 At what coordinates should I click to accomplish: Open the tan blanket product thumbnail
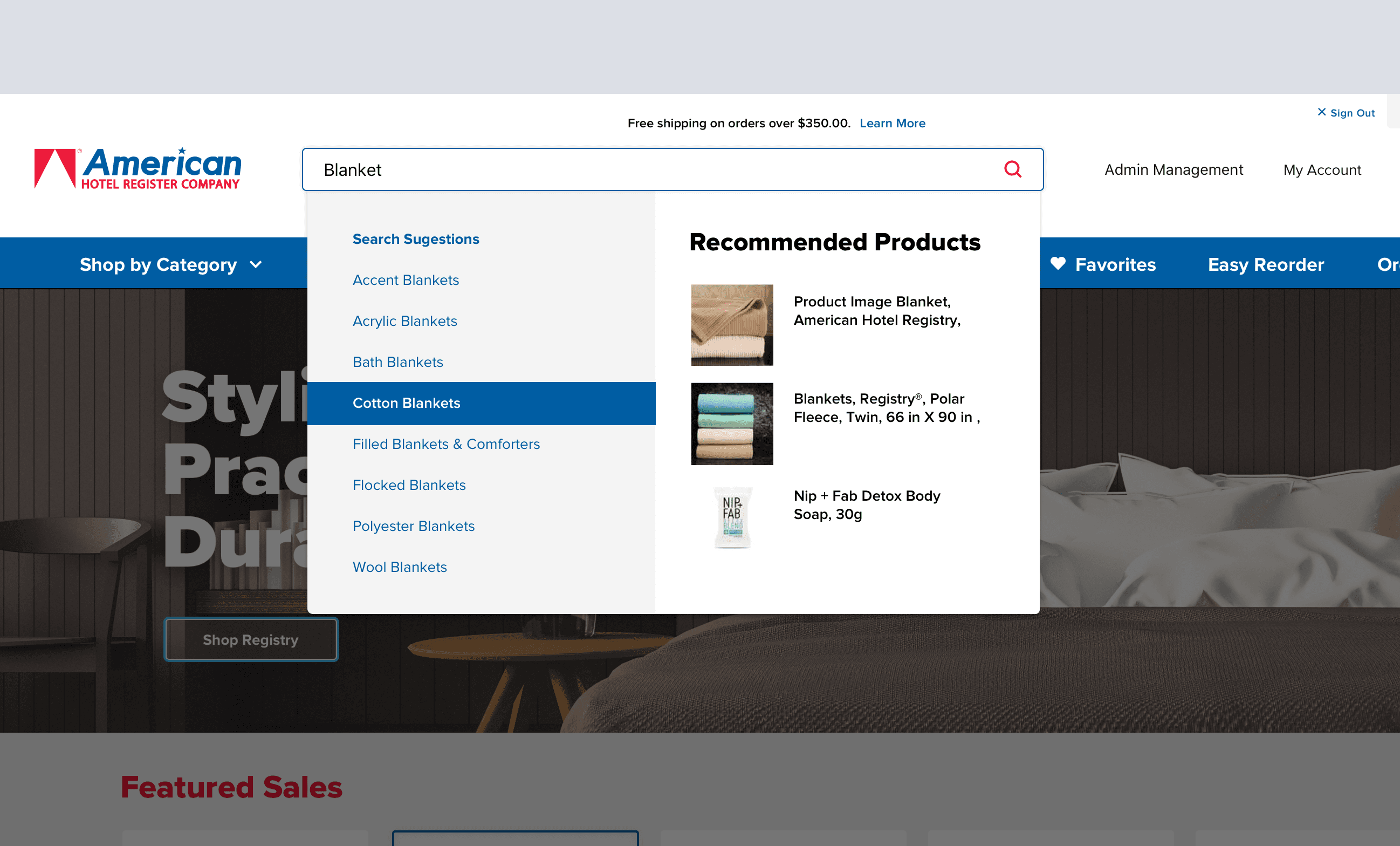click(x=732, y=325)
